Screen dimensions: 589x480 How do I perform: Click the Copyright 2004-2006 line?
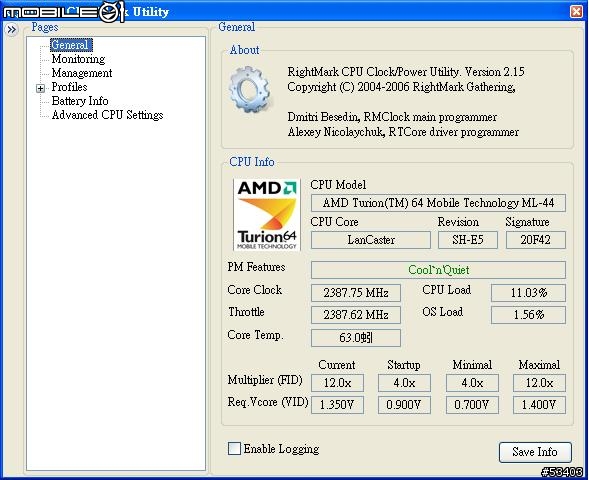tap(401, 87)
